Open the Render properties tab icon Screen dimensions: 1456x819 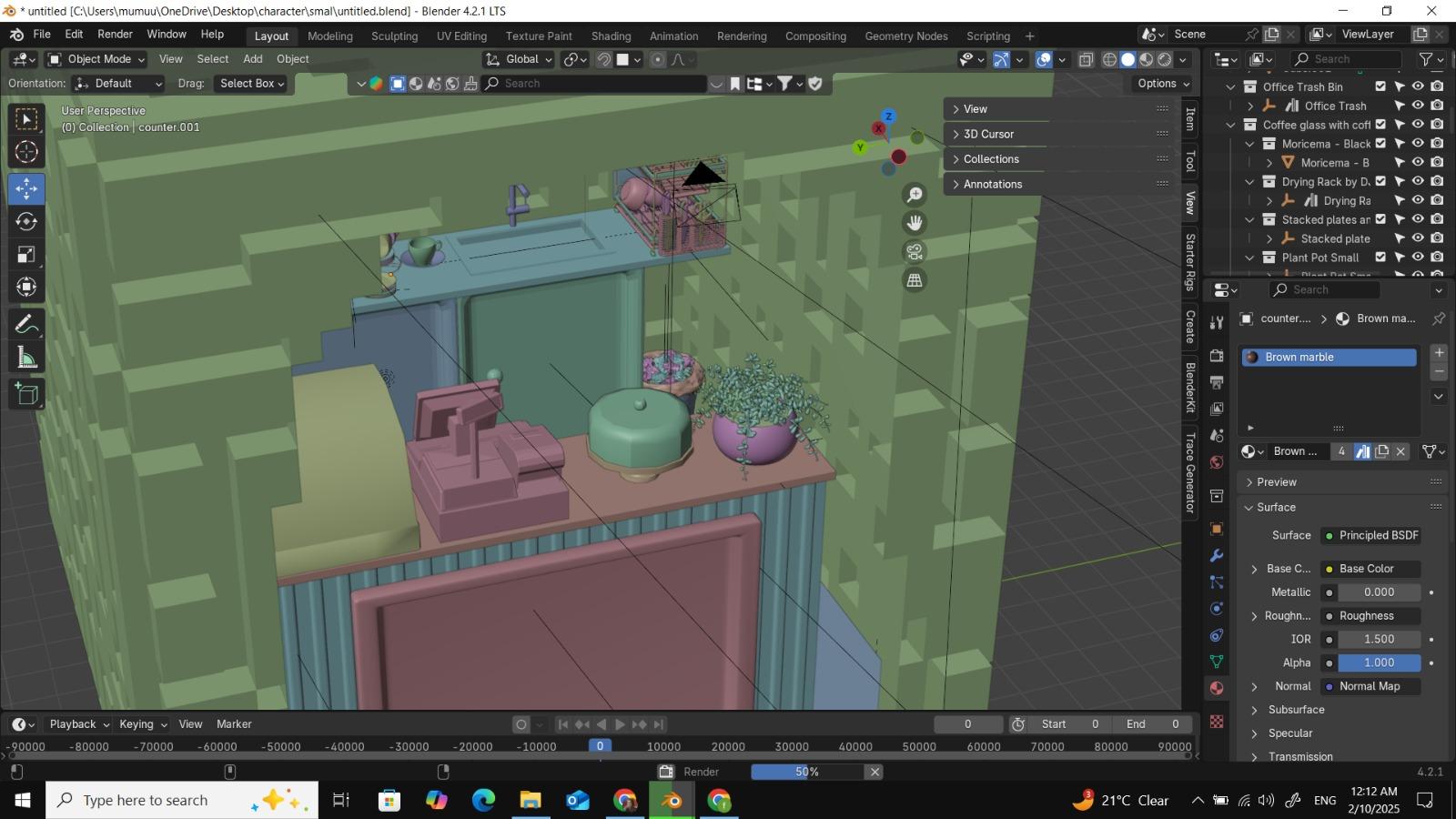coord(1217,355)
